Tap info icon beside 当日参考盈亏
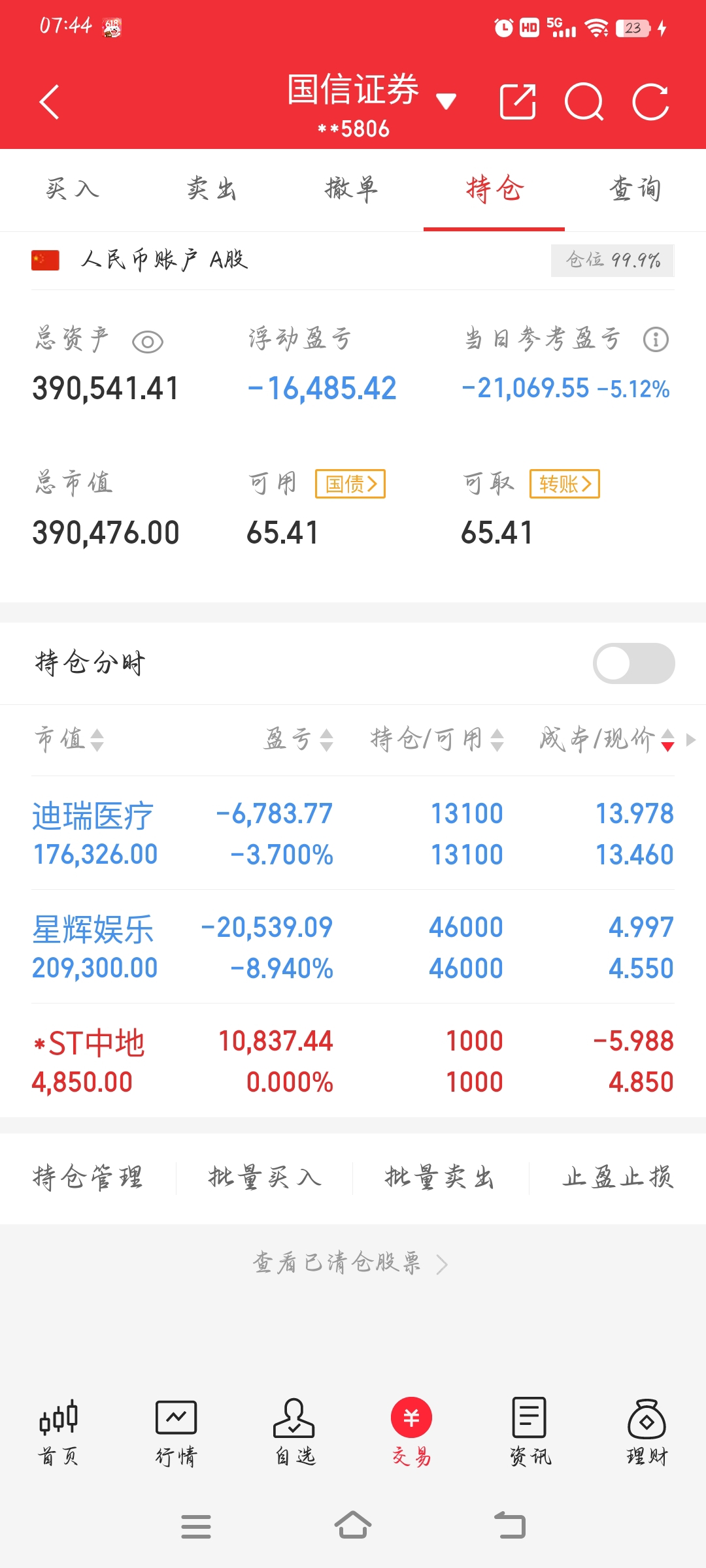 tap(656, 340)
